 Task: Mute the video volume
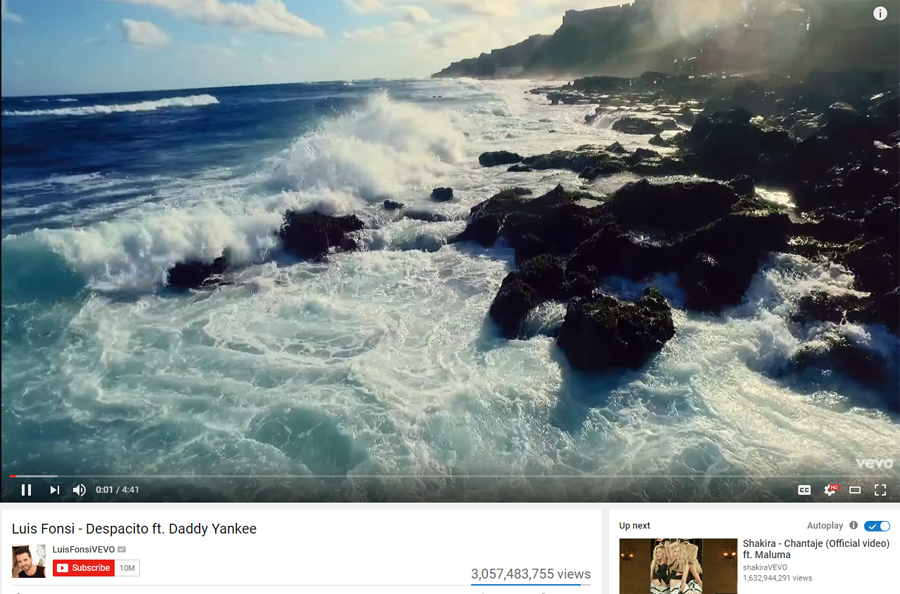pyautogui.click(x=79, y=490)
